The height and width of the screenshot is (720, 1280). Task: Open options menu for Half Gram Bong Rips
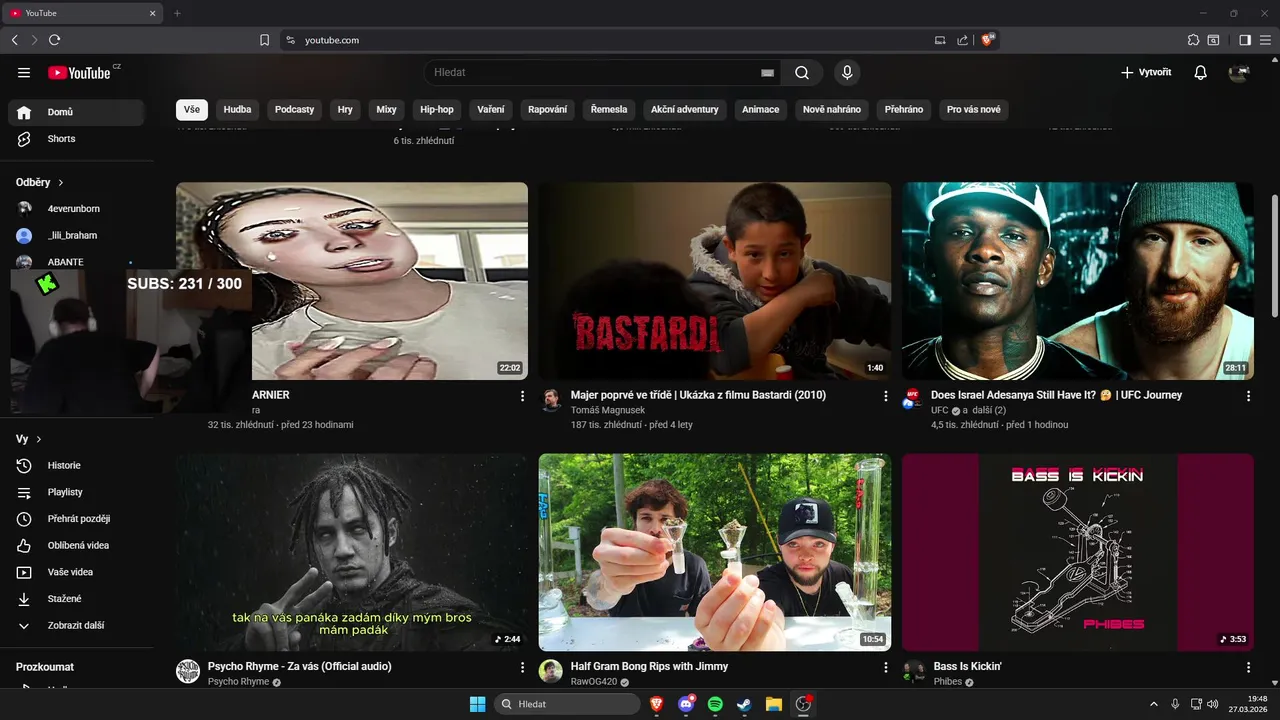click(x=885, y=667)
